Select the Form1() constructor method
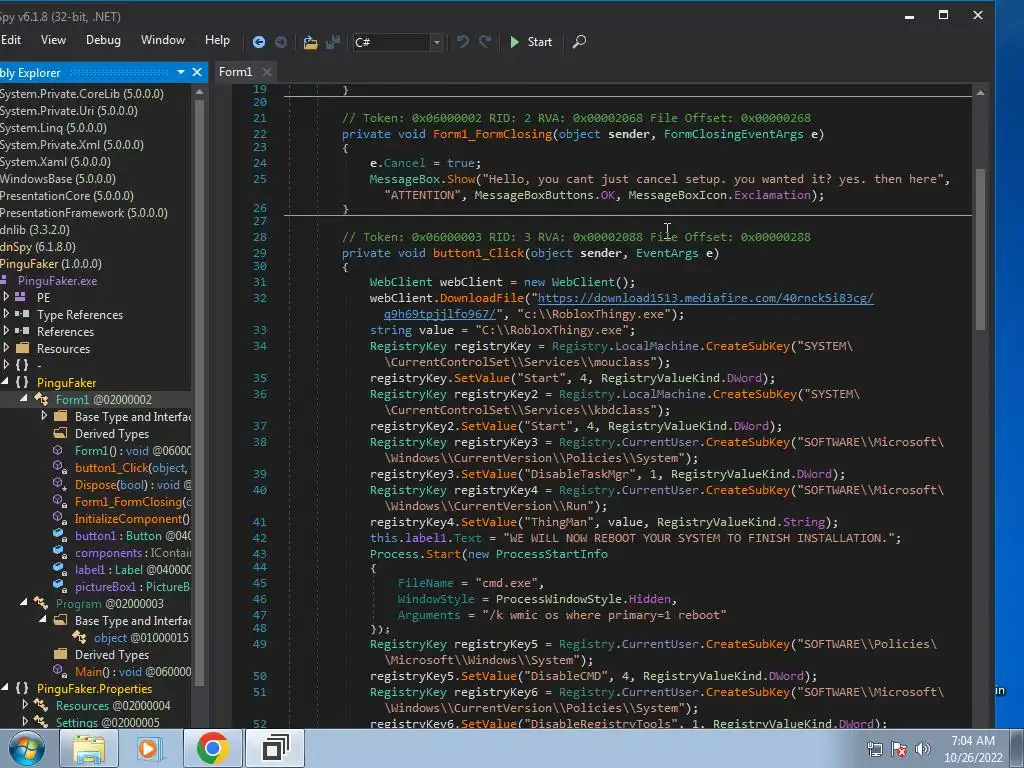This screenshot has width=1024, height=768. (x=133, y=451)
